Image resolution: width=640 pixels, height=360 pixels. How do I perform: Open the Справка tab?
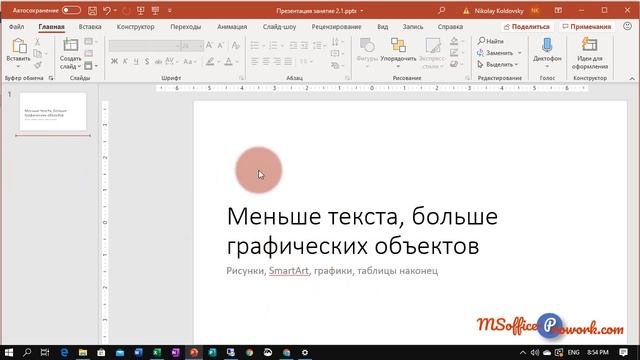point(450,27)
